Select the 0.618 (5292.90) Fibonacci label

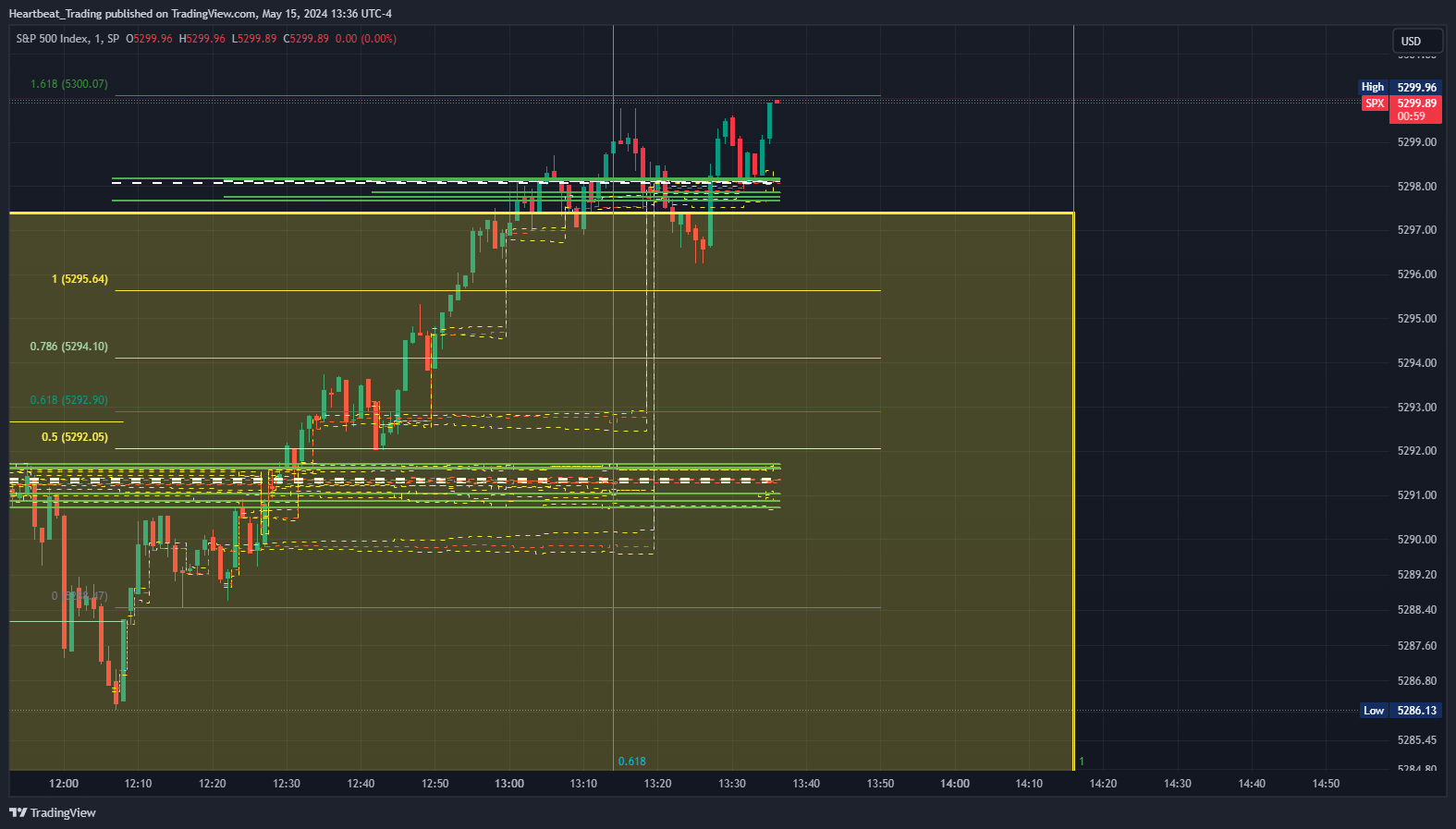click(x=69, y=400)
